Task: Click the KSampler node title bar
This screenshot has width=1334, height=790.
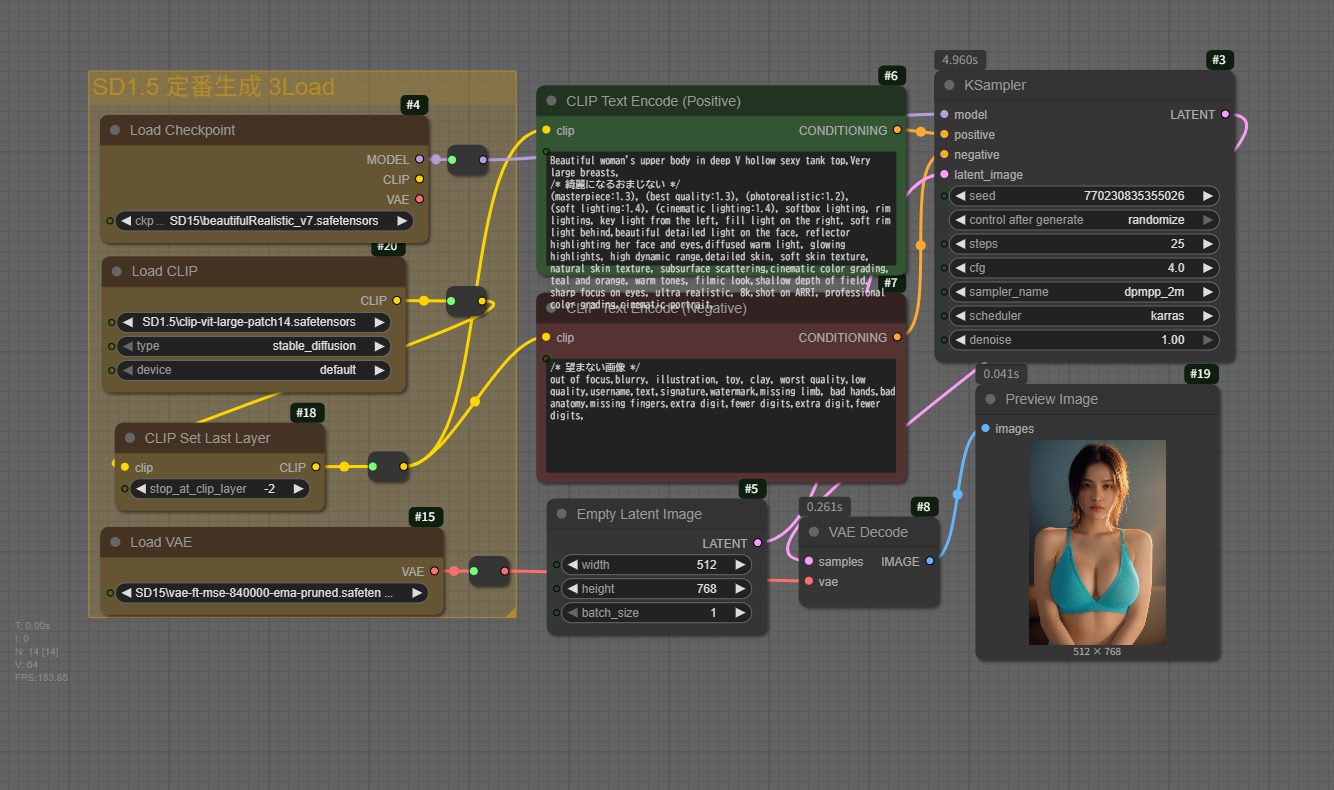Action: tap(1080, 86)
